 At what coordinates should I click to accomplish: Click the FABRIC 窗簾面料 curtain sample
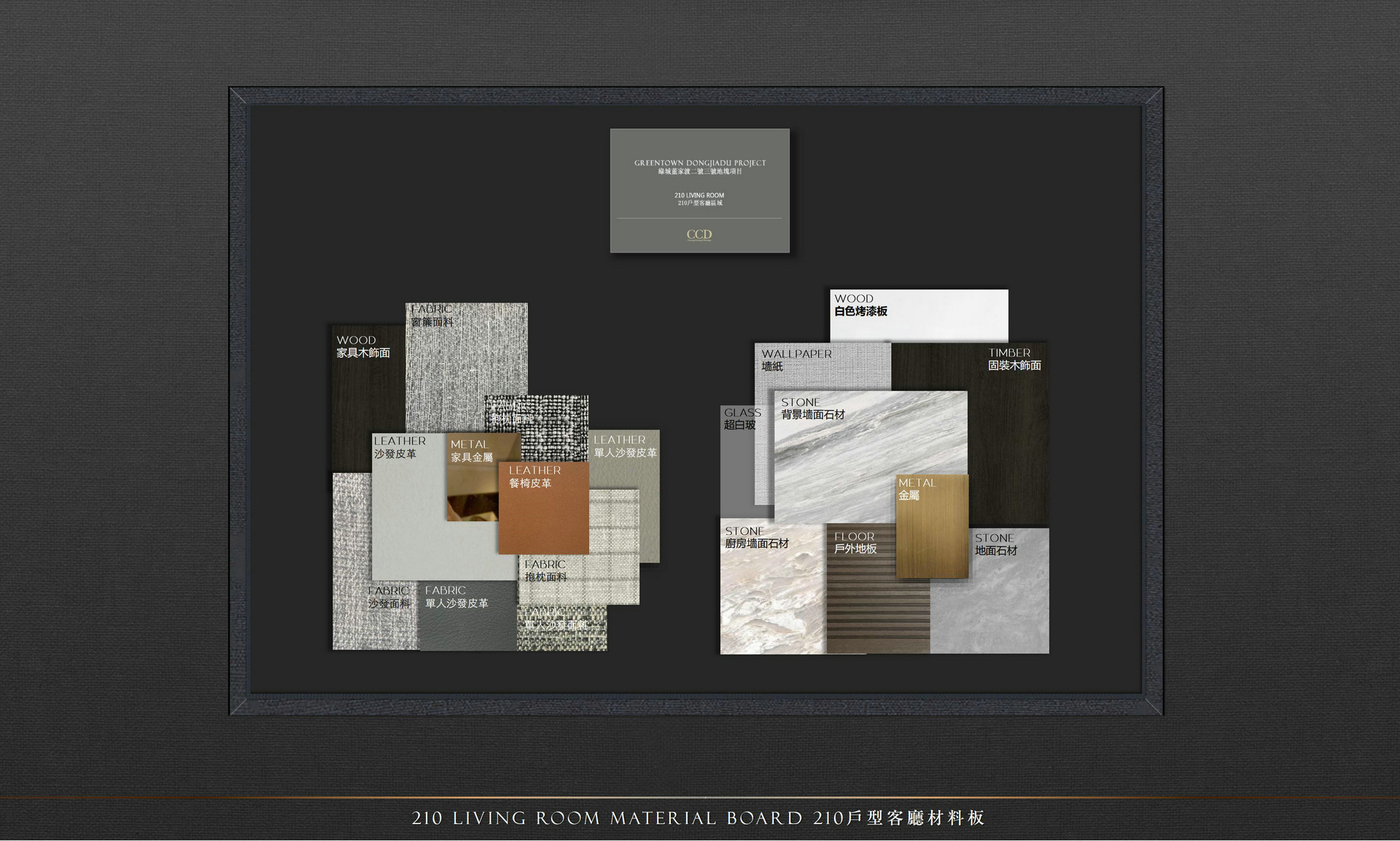(x=465, y=357)
